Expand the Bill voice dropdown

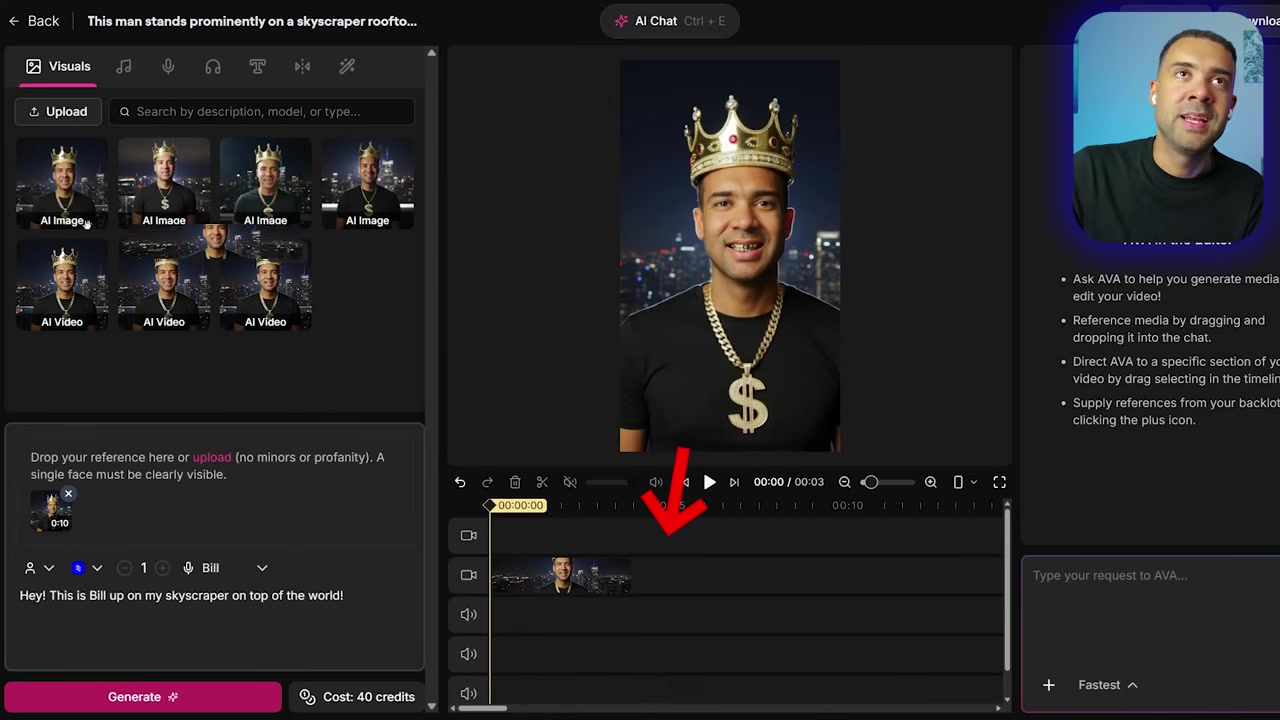(262, 568)
